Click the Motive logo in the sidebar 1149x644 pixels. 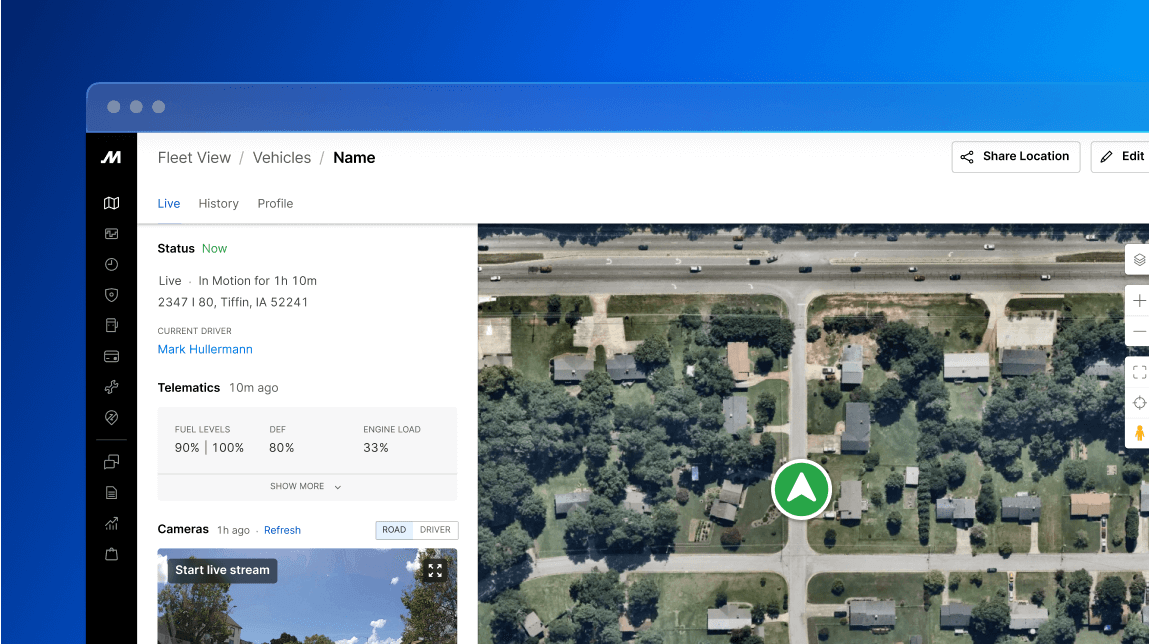coord(111,157)
